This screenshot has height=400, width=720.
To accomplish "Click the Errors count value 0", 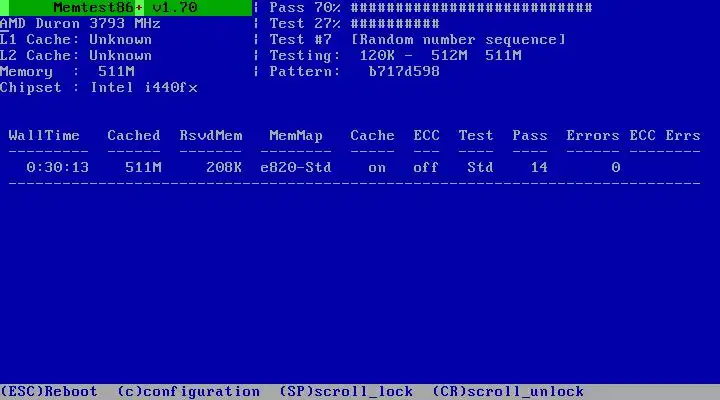I will point(616,167).
